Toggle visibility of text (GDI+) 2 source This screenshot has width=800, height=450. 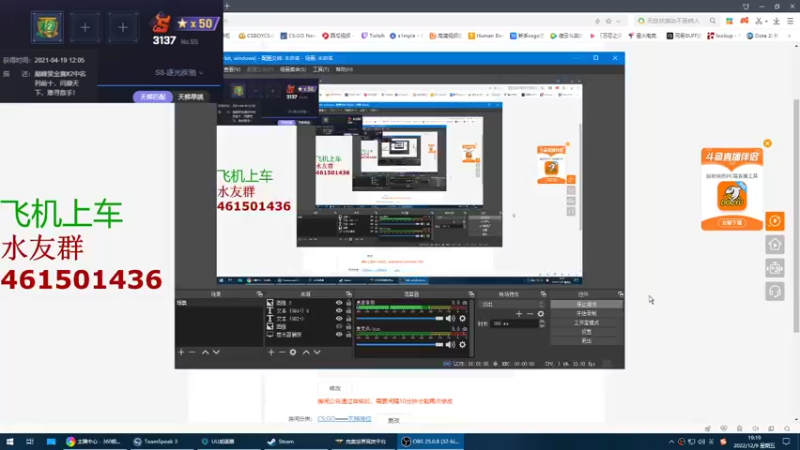tap(339, 310)
